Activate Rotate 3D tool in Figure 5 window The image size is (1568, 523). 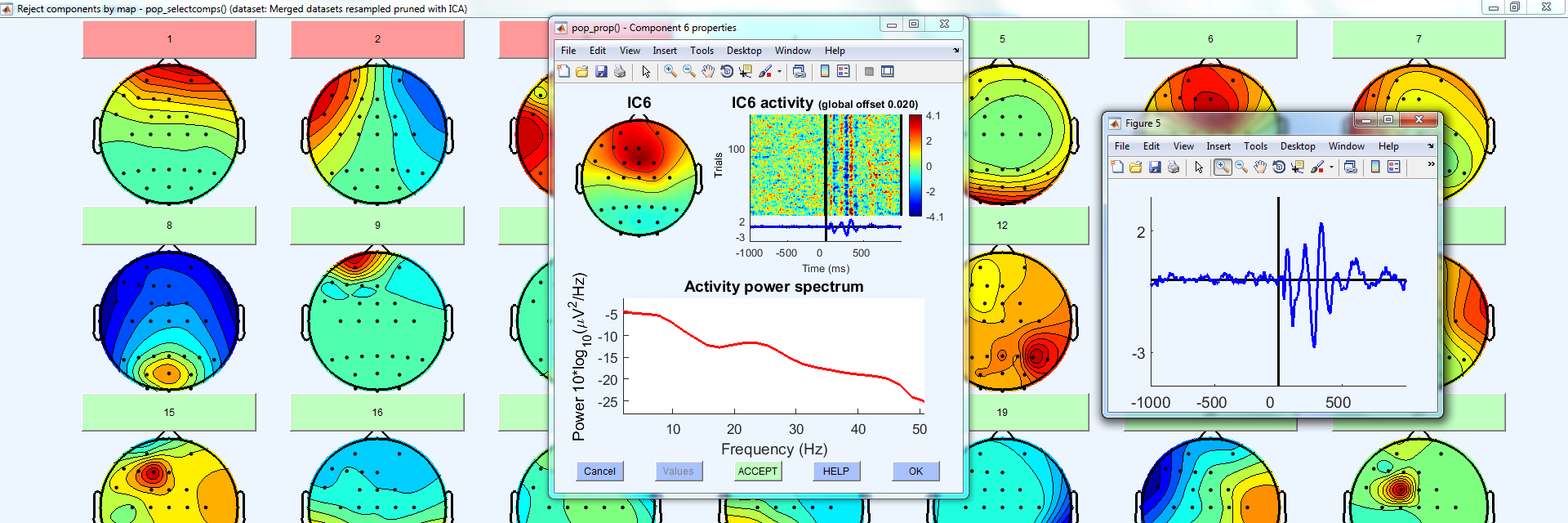(x=1279, y=167)
